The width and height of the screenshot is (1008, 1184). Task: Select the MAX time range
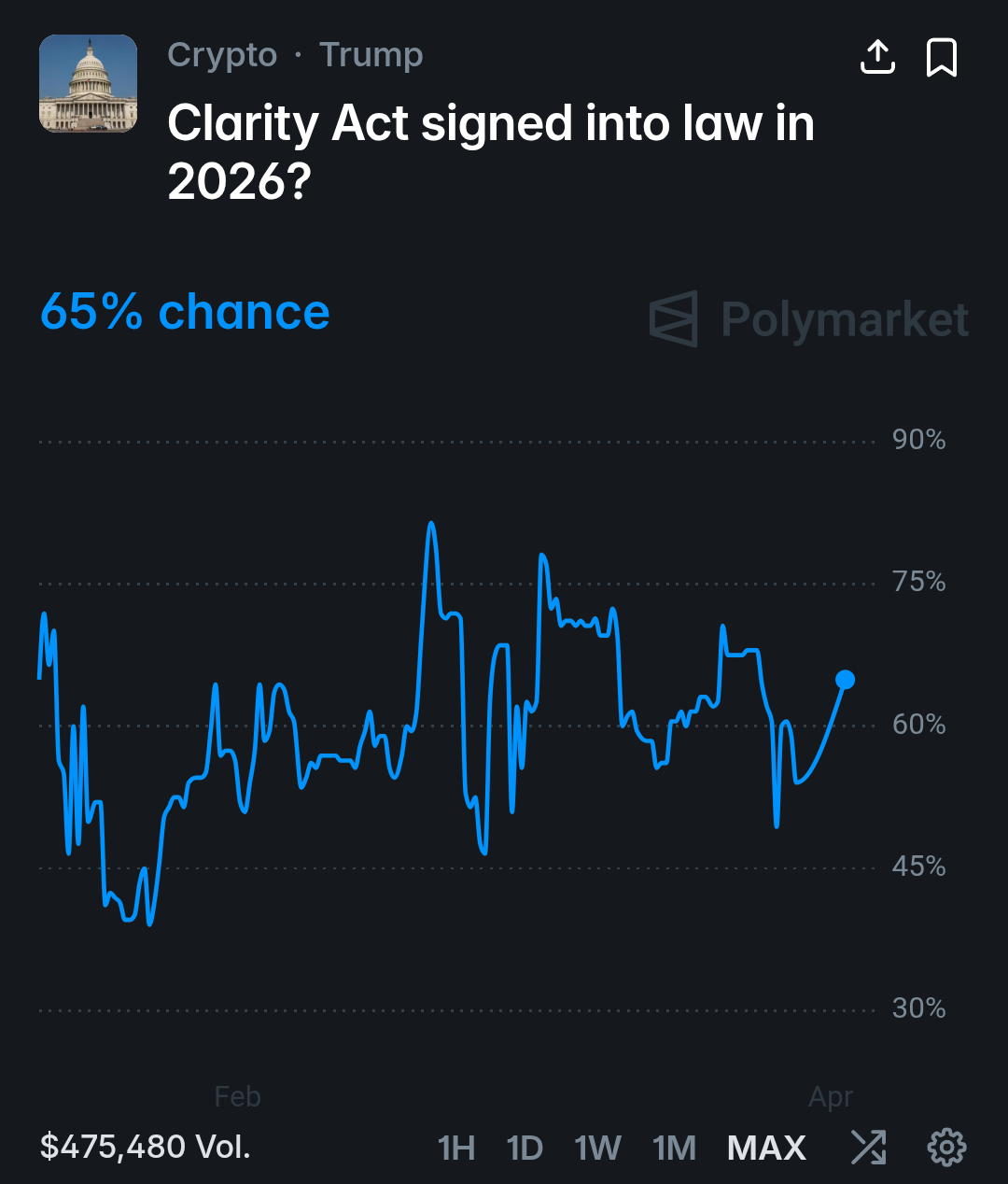[x=766, y=1148]
